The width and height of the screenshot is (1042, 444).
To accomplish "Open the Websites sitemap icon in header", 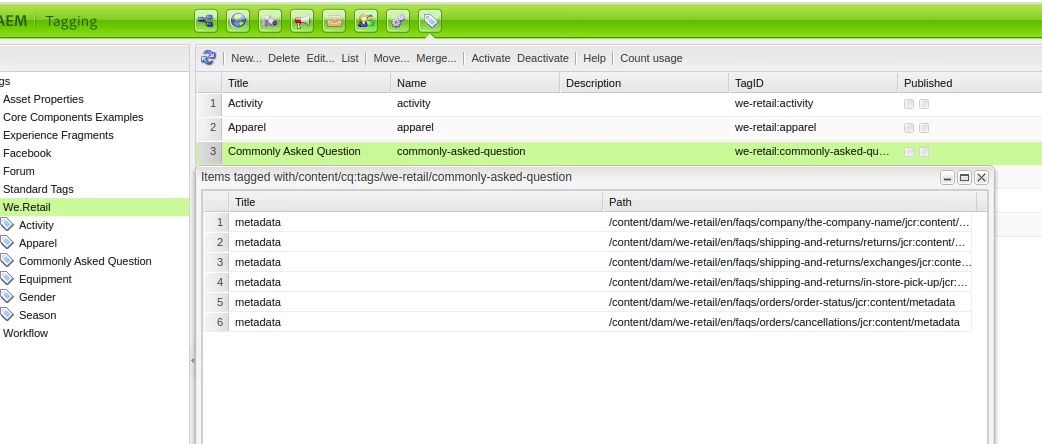I will pyautogui.click(x=206, y=21).
